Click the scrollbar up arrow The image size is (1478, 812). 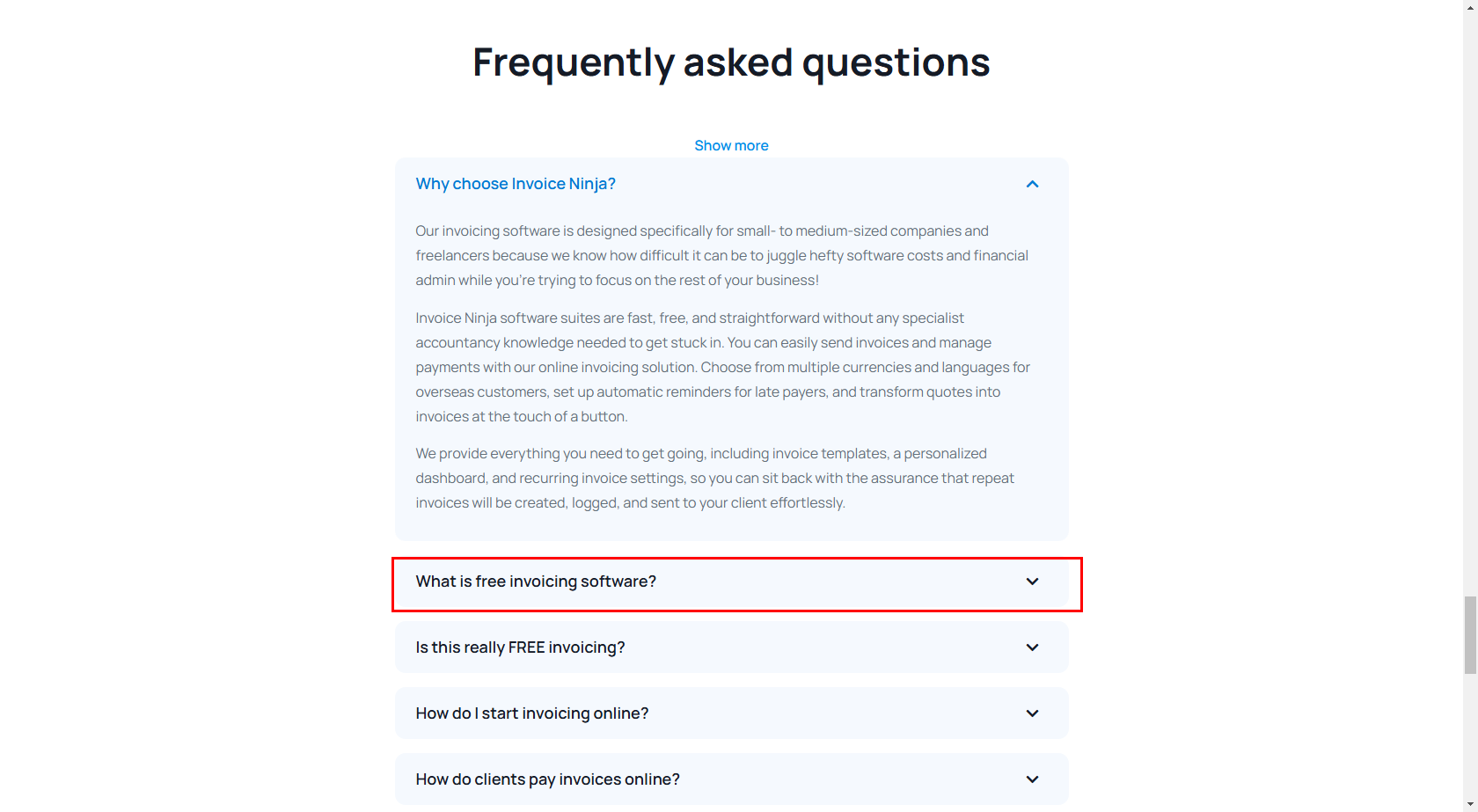[1470, 7]
